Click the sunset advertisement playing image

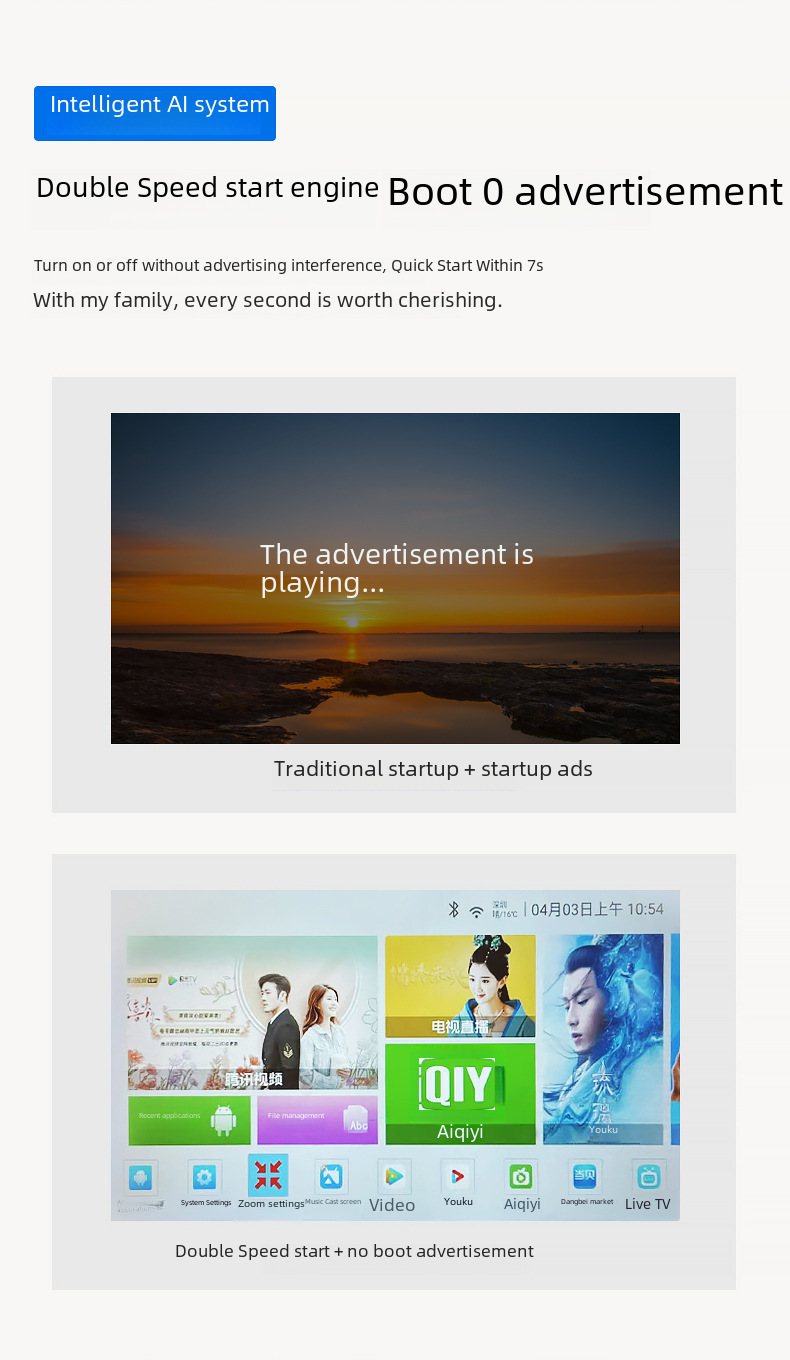(x=395, y=578)
